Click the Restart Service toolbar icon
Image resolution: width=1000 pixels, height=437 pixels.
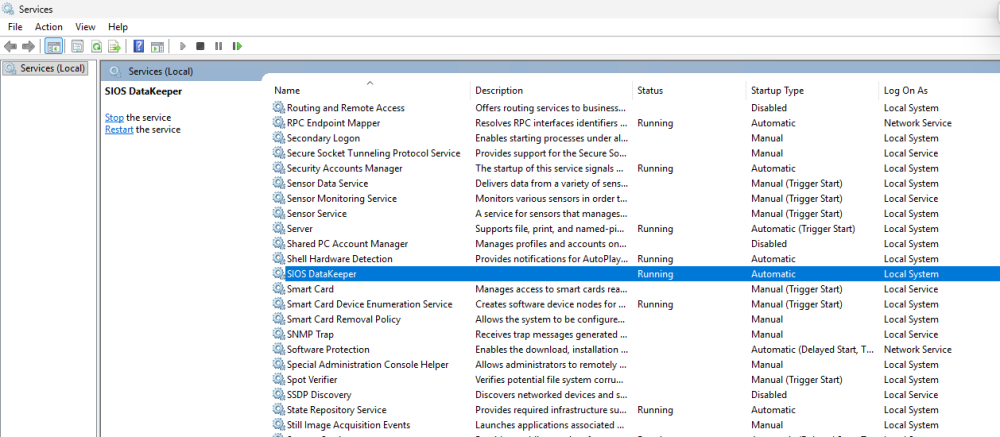coord(237,46)
